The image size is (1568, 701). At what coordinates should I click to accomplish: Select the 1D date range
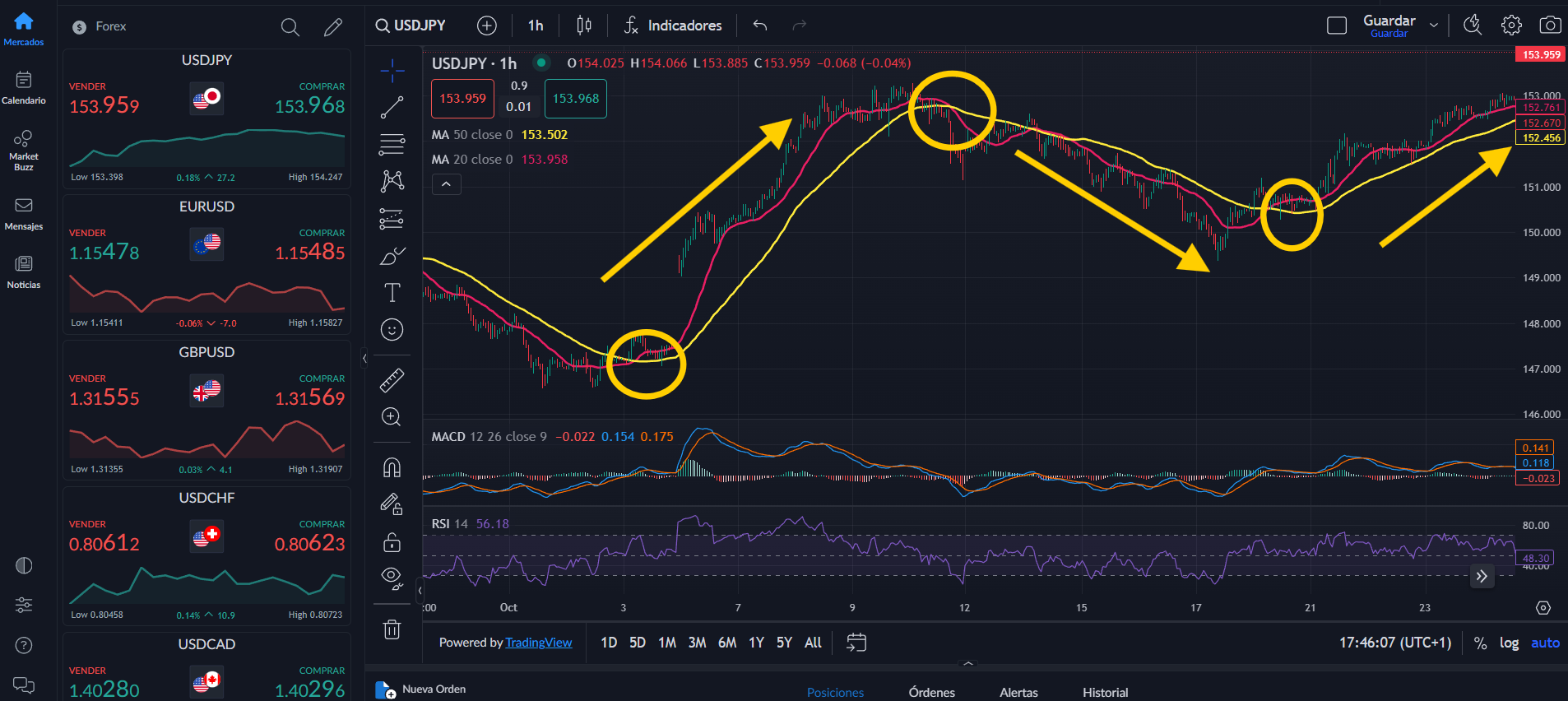609,643
